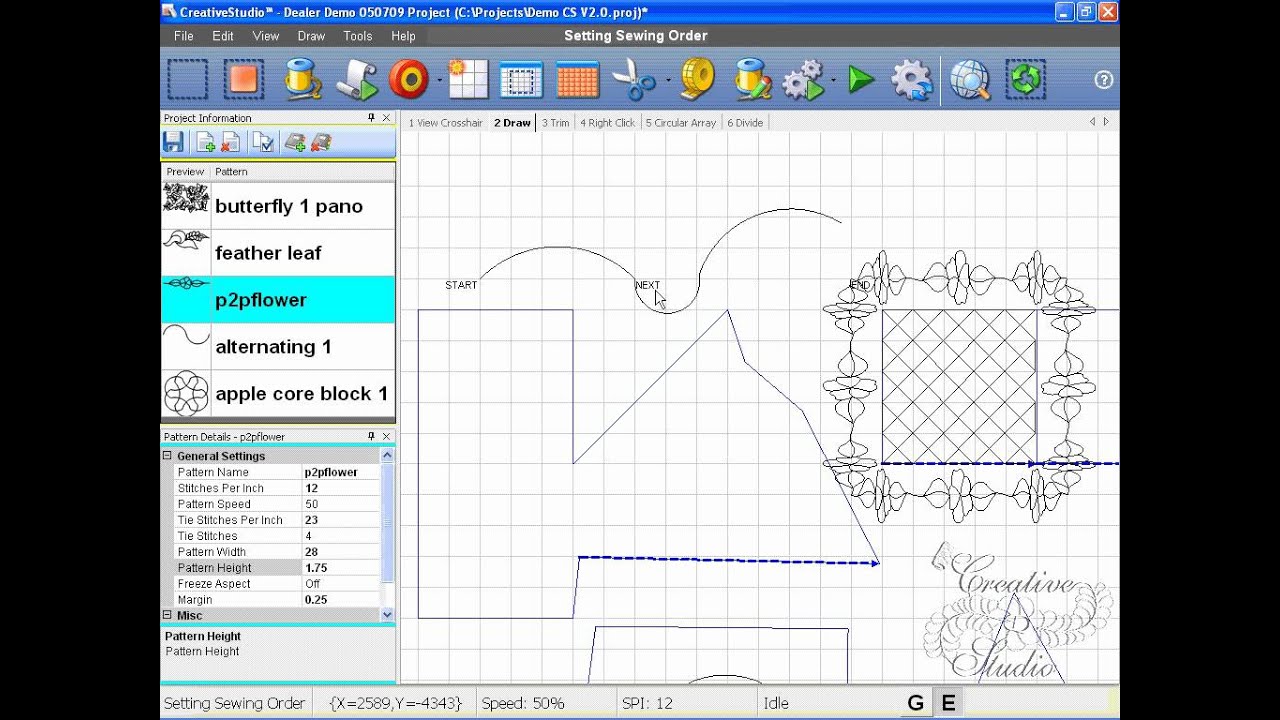Click the help question mark icon
The image size is (1280, 720).
click(1103, 80)
